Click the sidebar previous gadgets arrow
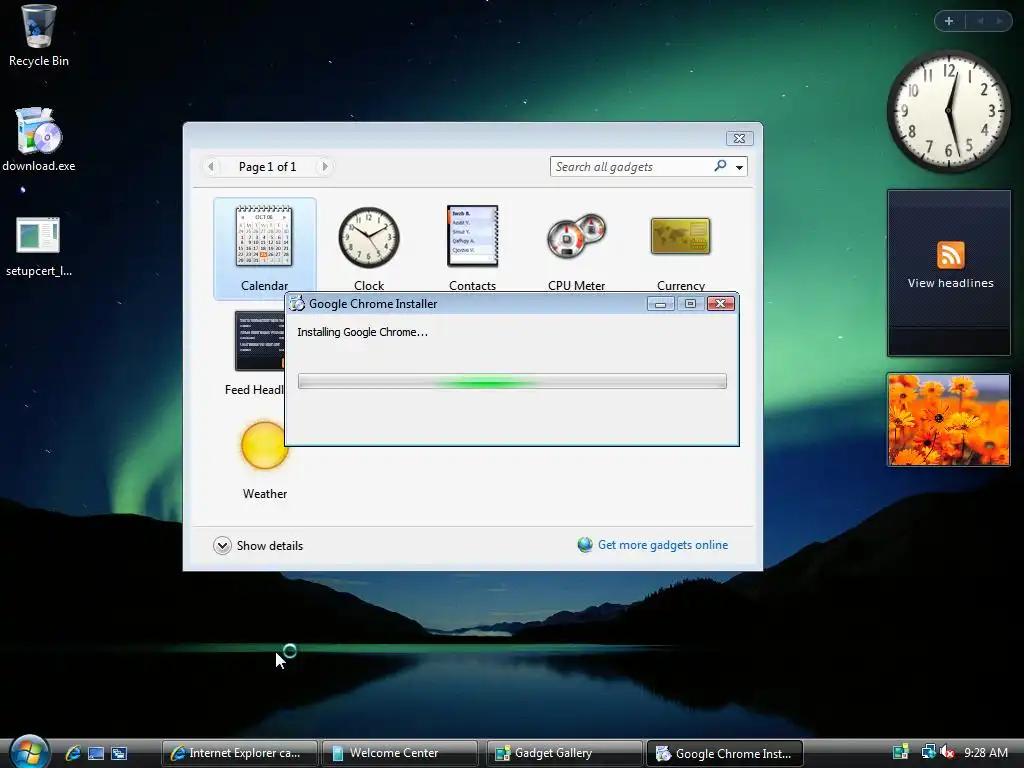1024x768 pixels. click(980, 21)
